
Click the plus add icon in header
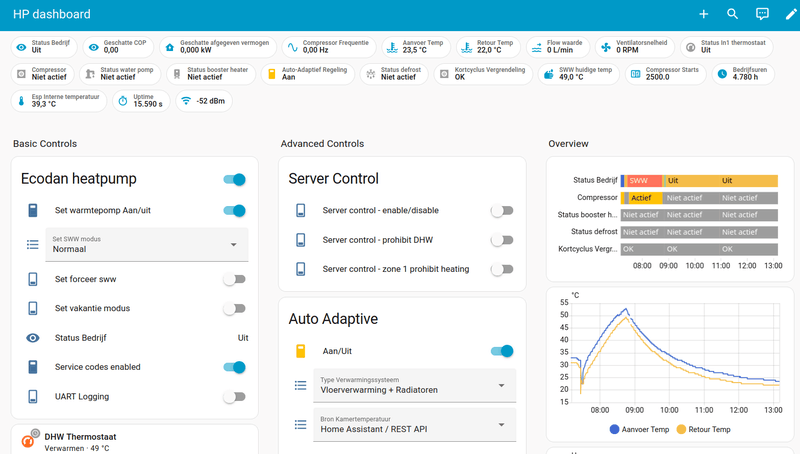(x=704, y=14)
